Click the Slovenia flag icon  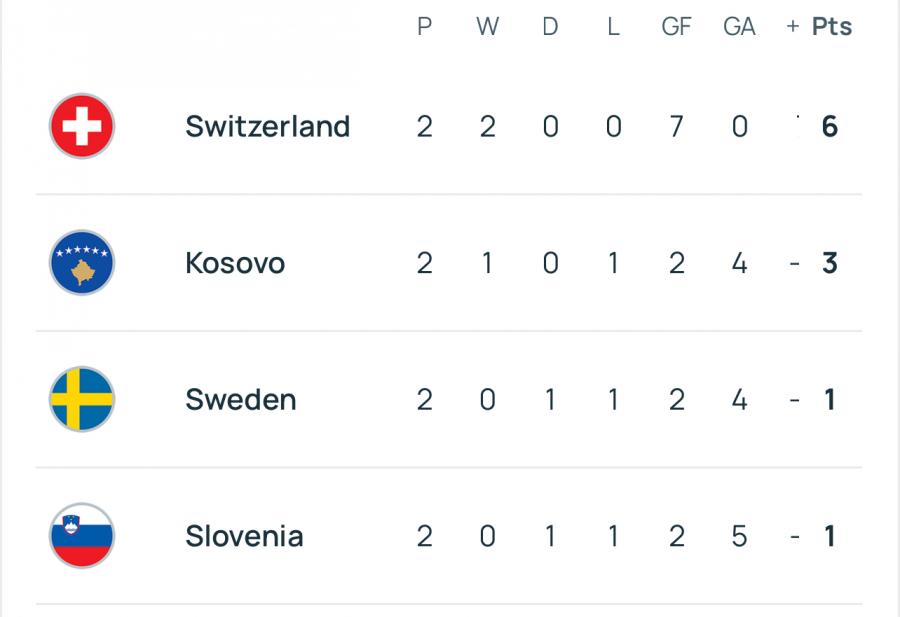click(82, 536)
